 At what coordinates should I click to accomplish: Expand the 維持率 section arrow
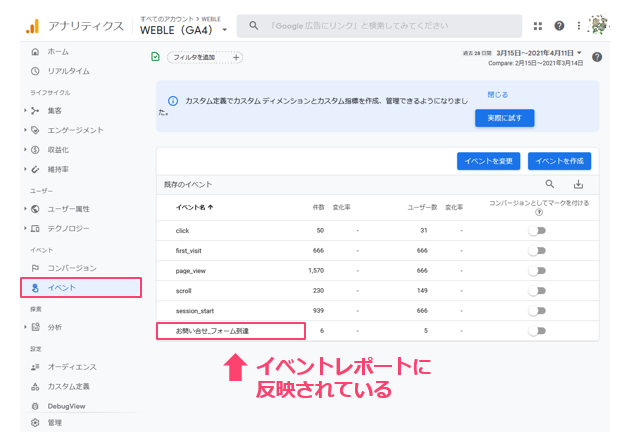click(25, 169)
